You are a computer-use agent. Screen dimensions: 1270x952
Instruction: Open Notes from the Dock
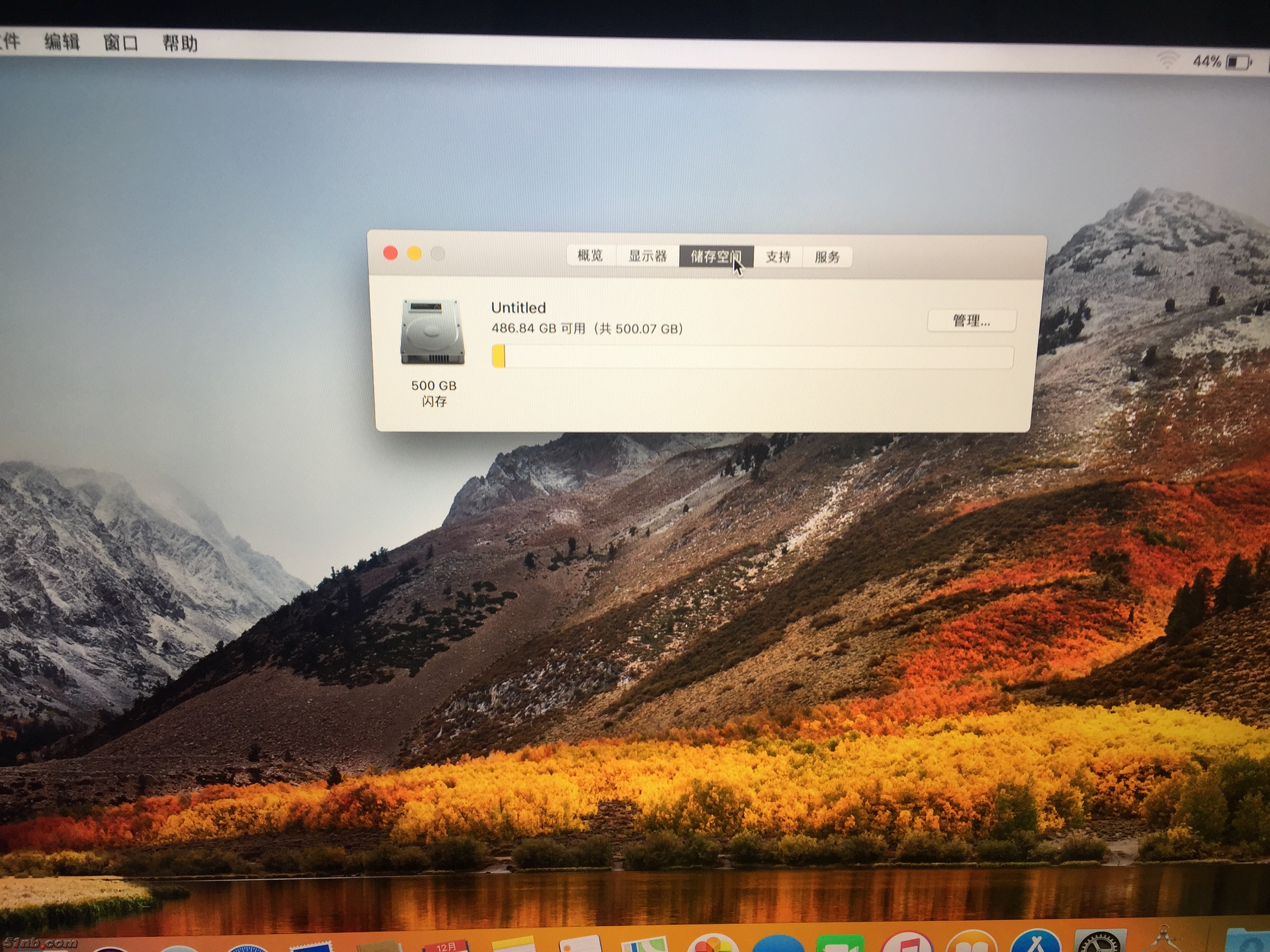pyautogui.click(x=513, y=945)
